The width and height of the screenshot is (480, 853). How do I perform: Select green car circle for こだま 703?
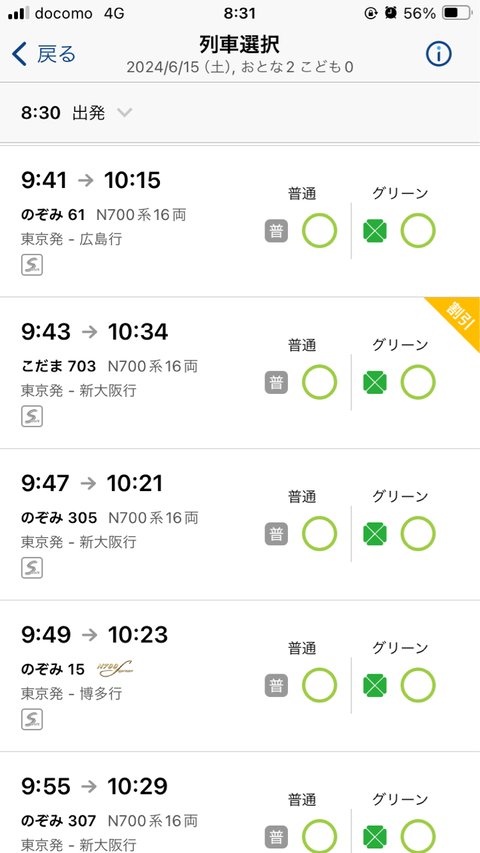(418, 382)
